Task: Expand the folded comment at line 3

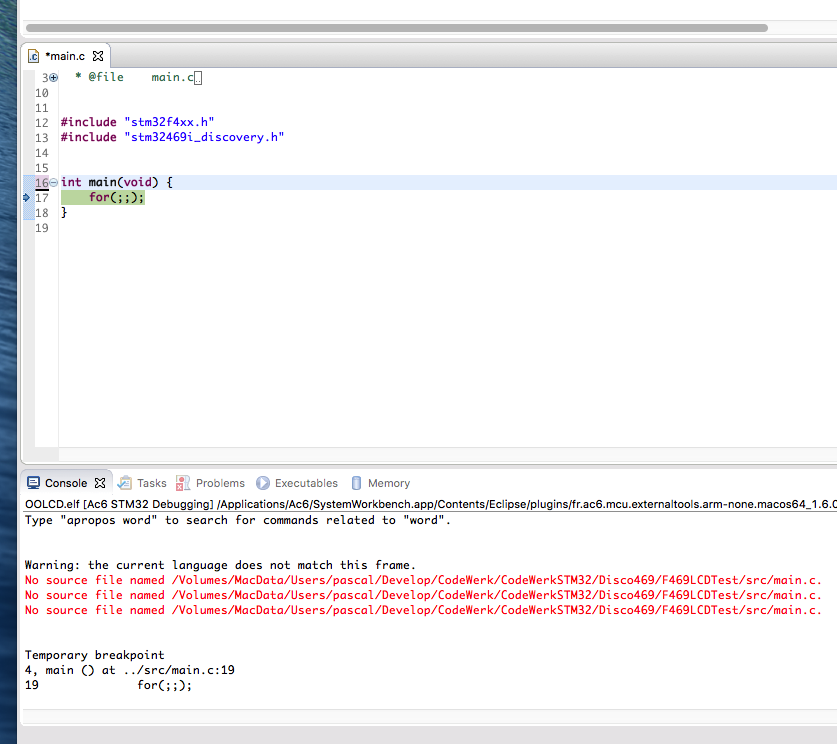Action: (54, 77)
